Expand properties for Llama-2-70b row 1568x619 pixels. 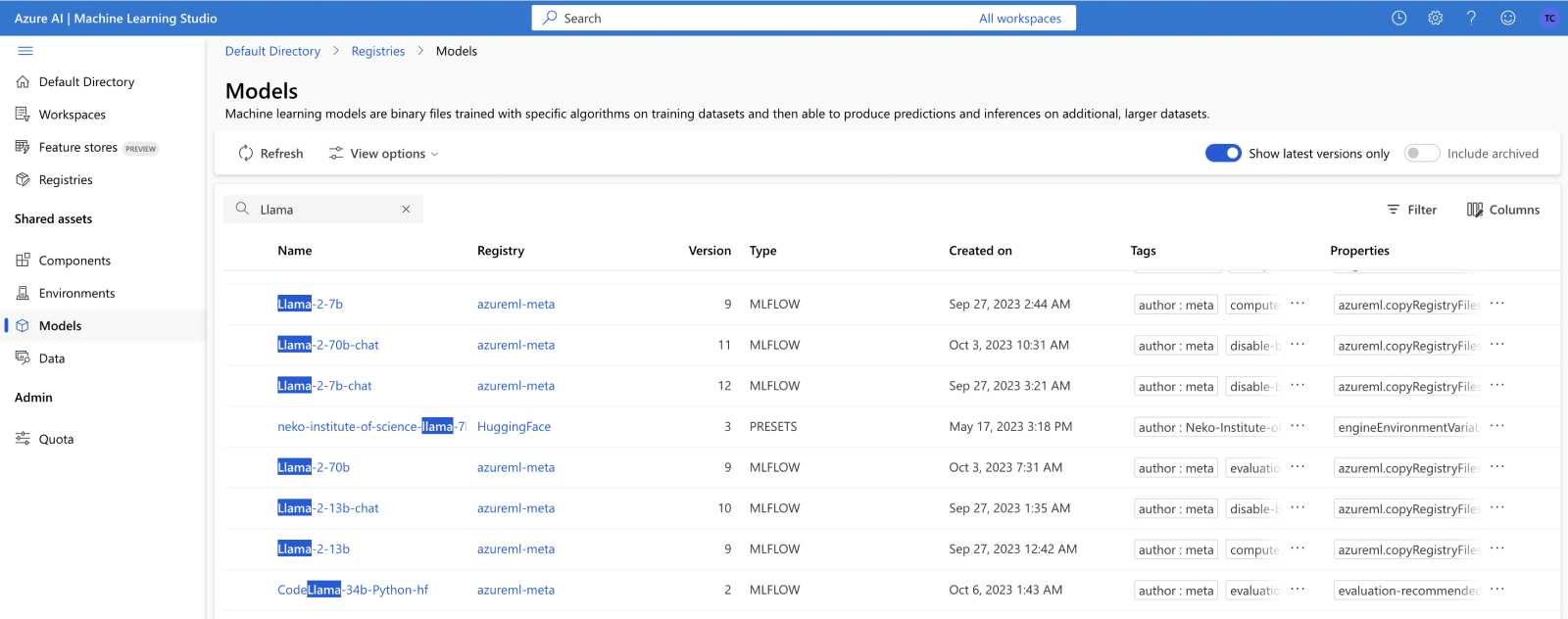tap(1497, 467)
